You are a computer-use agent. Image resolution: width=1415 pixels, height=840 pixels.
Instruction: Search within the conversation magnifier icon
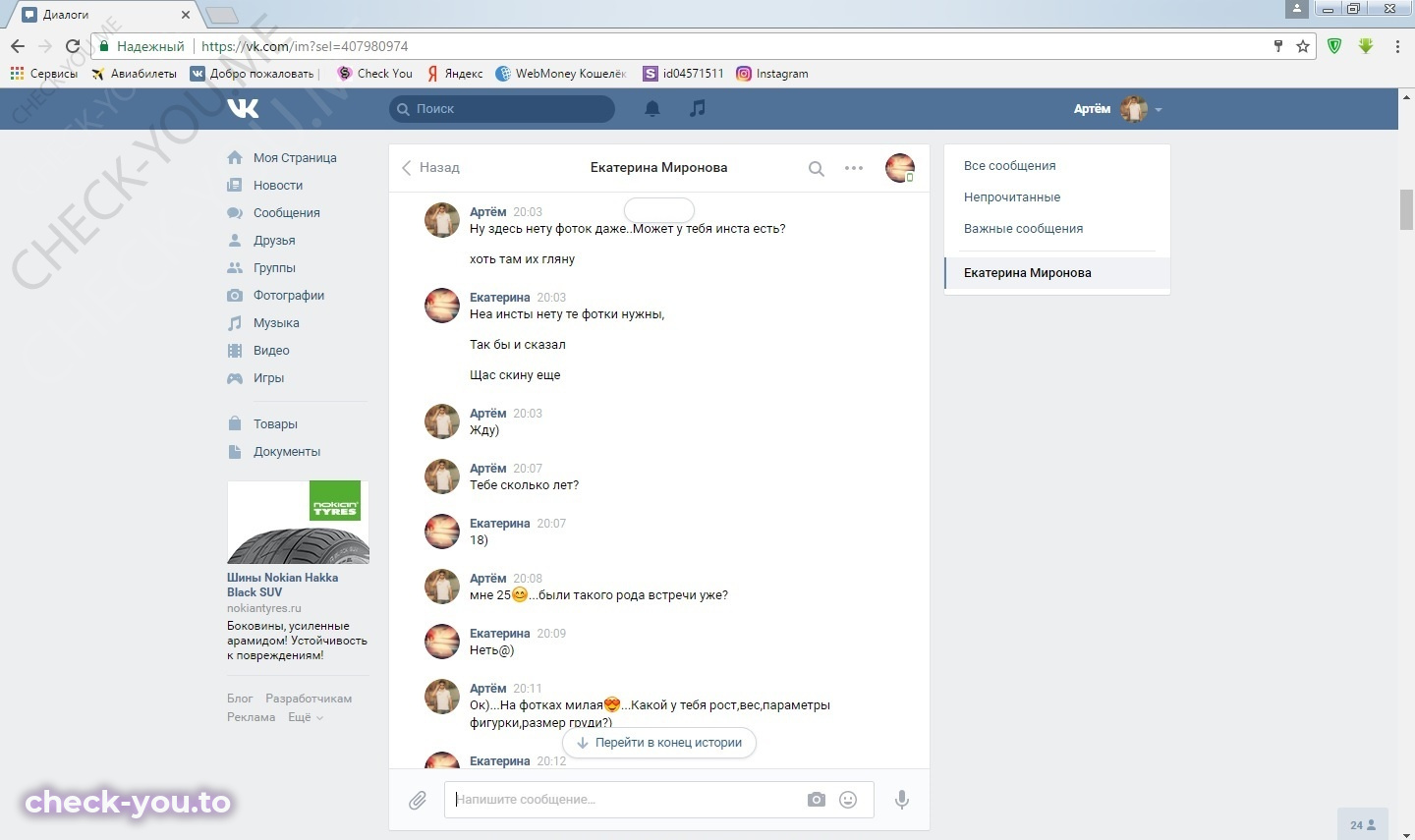coord(816,168)
